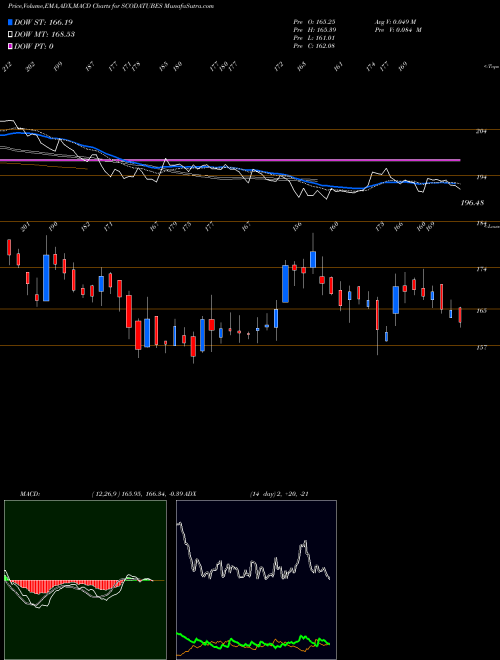Image resolution: width=500 pixels, height=660 pixels.
Task: Select the 'DOW PT: 0' label
Action: (x=34, y=46)
